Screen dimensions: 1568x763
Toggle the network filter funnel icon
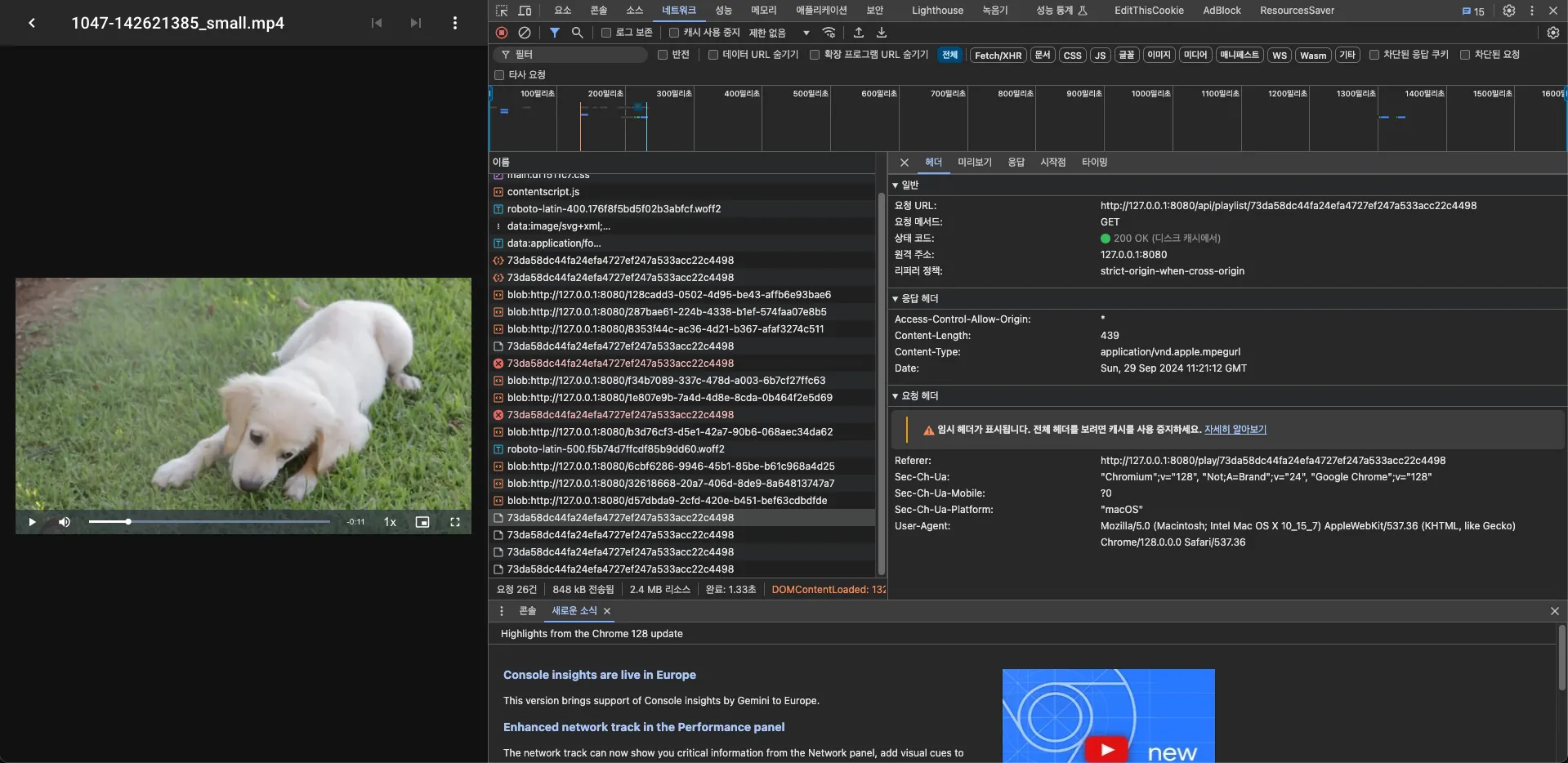(x=555, y=33)
